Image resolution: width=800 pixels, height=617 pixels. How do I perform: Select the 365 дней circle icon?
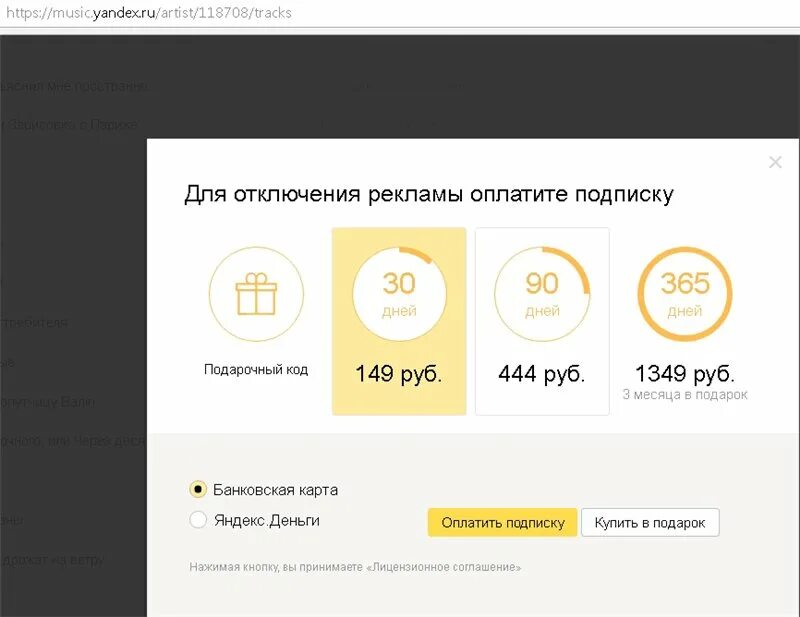[x=685, y=294]
